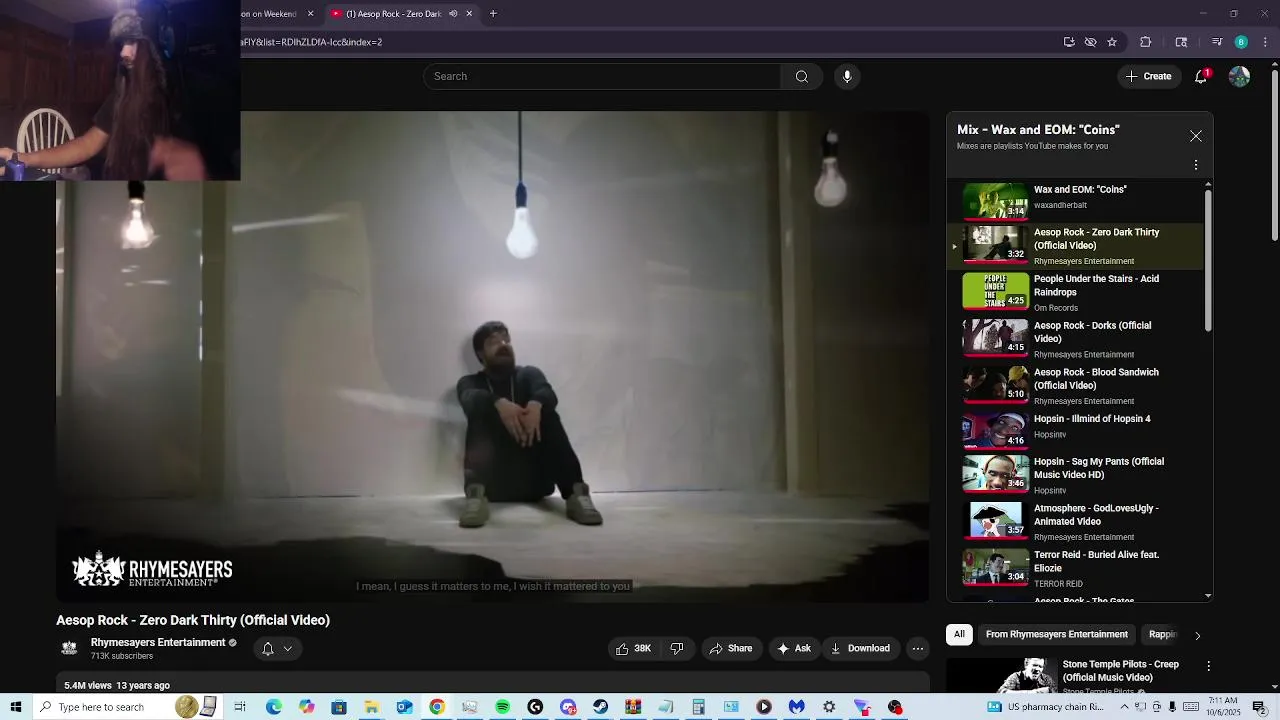Close the Mix playlist panel

coord(1196,136)
